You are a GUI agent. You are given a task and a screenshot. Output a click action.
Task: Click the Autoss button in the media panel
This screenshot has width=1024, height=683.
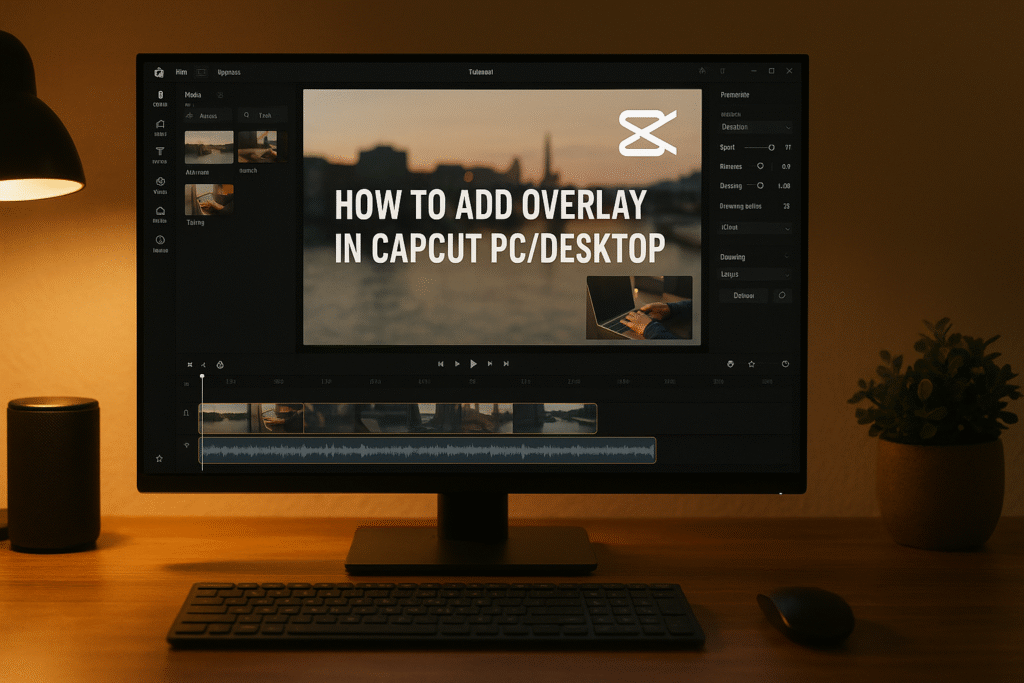[x=208, y=116]
